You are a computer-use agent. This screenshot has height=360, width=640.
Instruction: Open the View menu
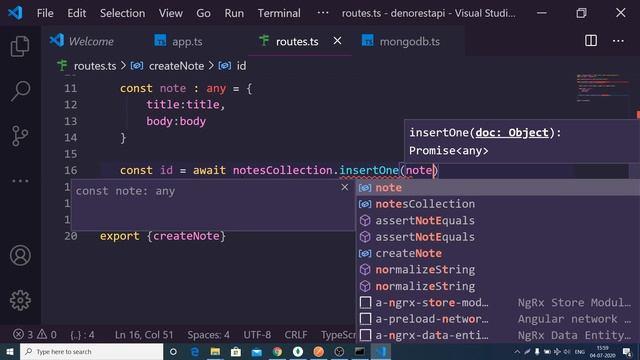point(171,13)
